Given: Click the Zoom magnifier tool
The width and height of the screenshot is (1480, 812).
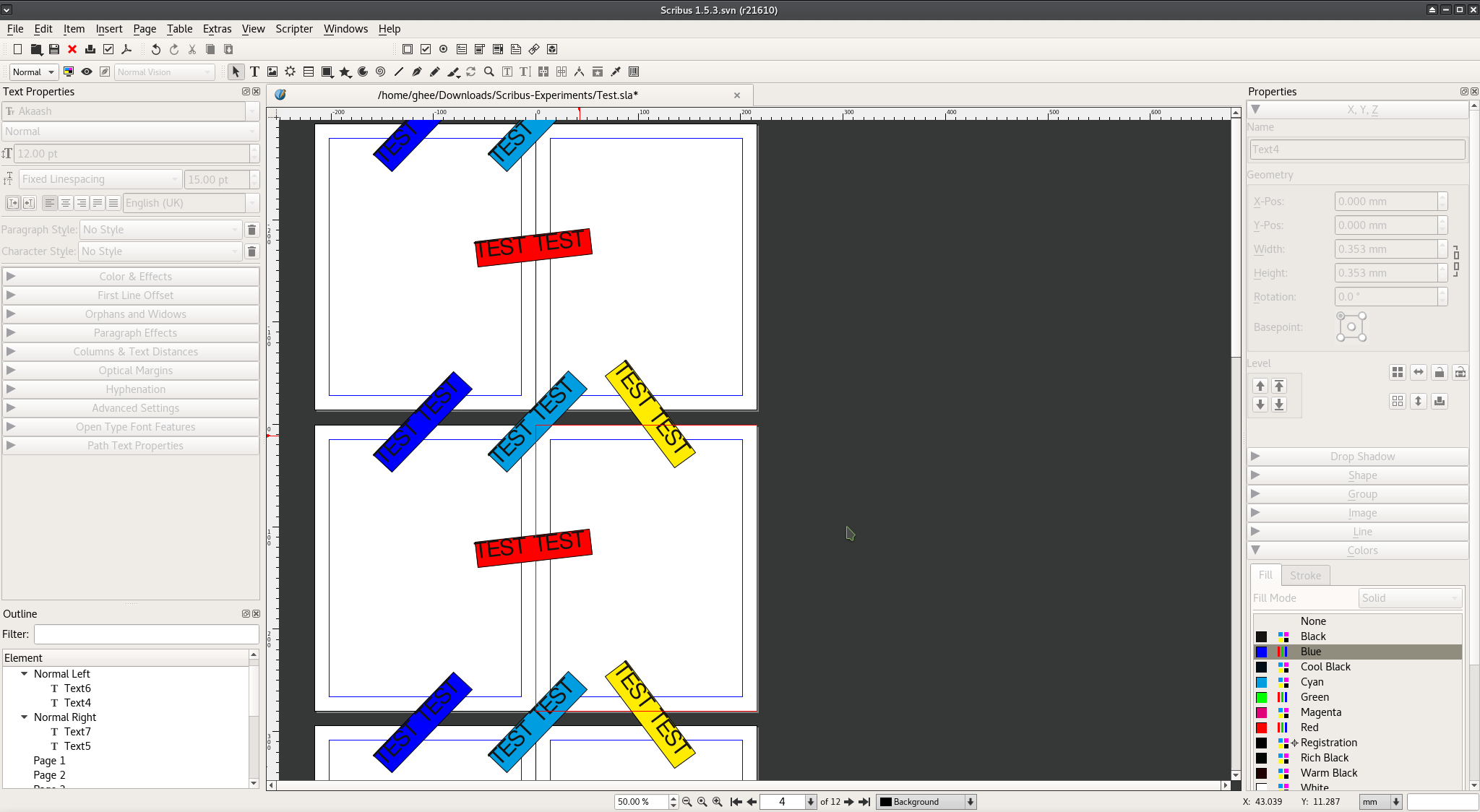Looking at the screenshot, I should pos(489,72).
